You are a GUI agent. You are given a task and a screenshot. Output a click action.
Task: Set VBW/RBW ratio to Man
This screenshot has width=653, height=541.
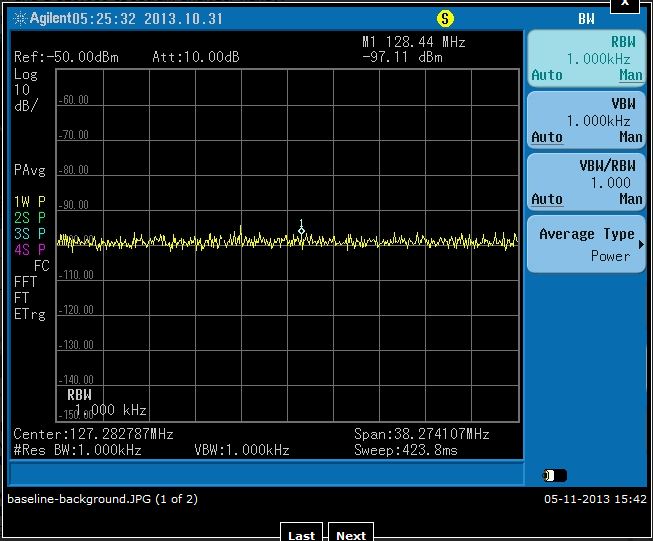[631, 199]
